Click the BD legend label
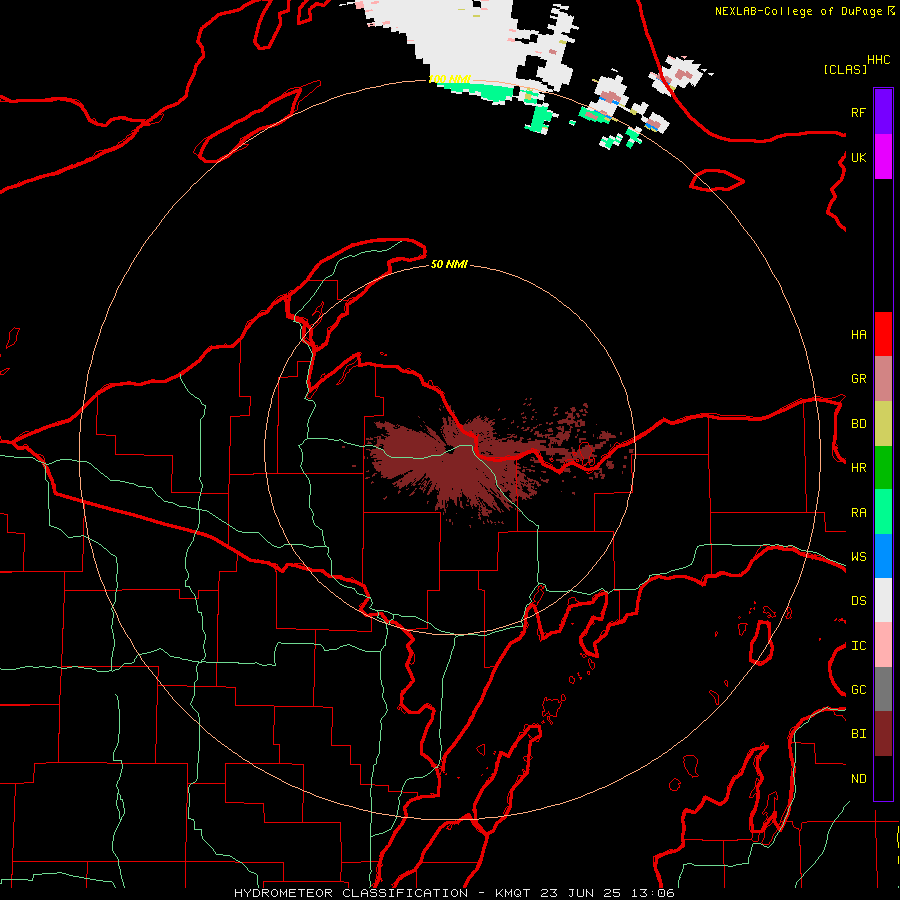 point(858,424)
